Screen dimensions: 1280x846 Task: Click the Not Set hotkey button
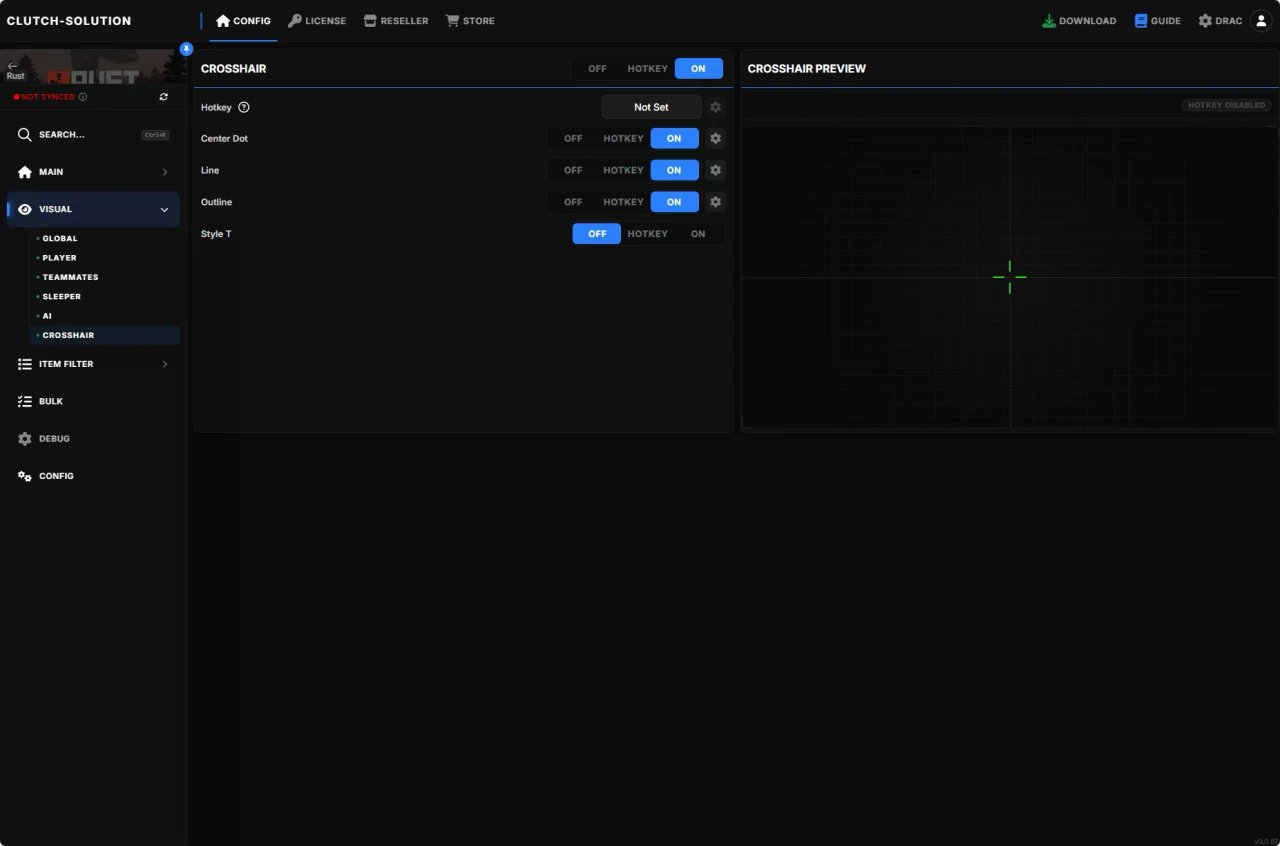pyautogui.click(x=651, y=107)
